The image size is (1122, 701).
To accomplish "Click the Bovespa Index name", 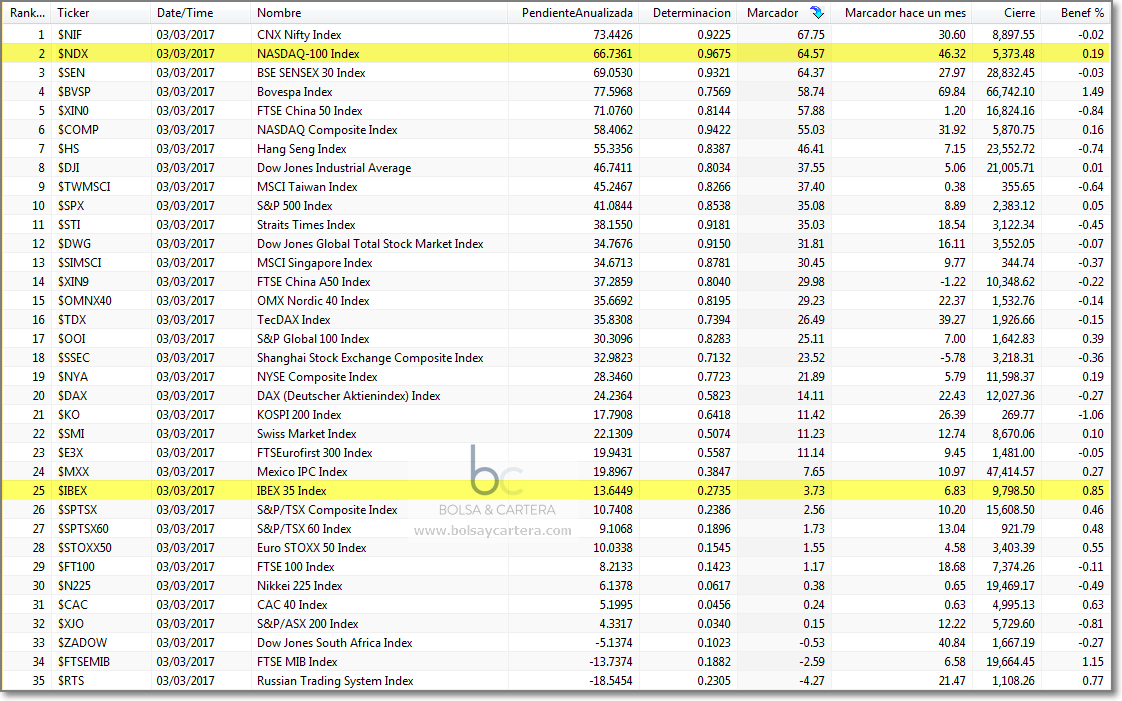I will pos(295,92).
